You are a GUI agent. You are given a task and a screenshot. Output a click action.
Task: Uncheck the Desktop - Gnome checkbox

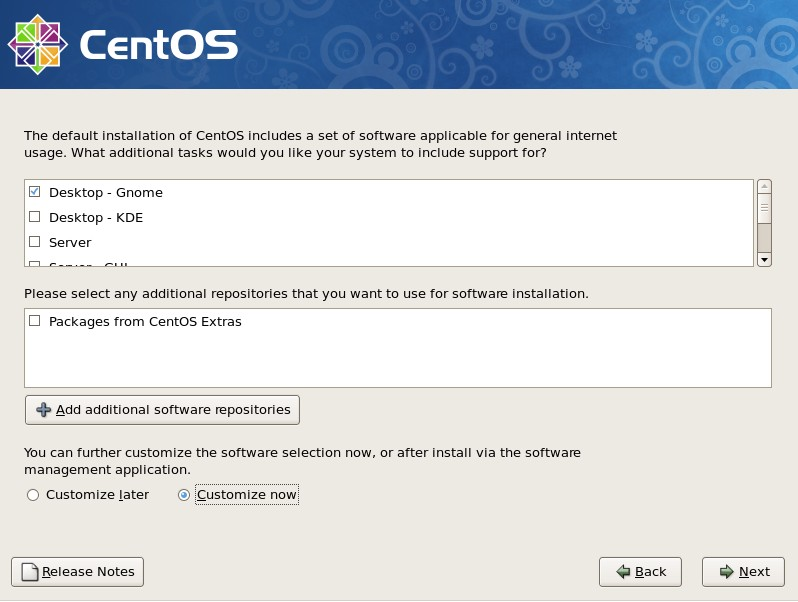click(x=35, y=192)
